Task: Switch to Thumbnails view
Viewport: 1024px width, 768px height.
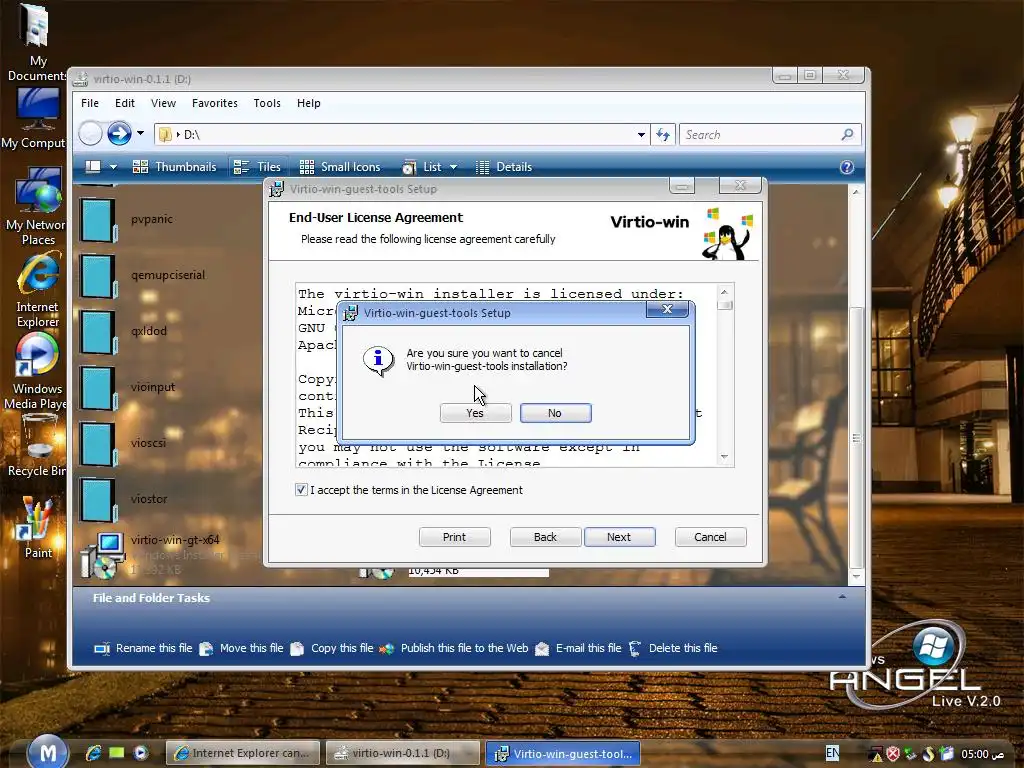Action: pos(174,167)
